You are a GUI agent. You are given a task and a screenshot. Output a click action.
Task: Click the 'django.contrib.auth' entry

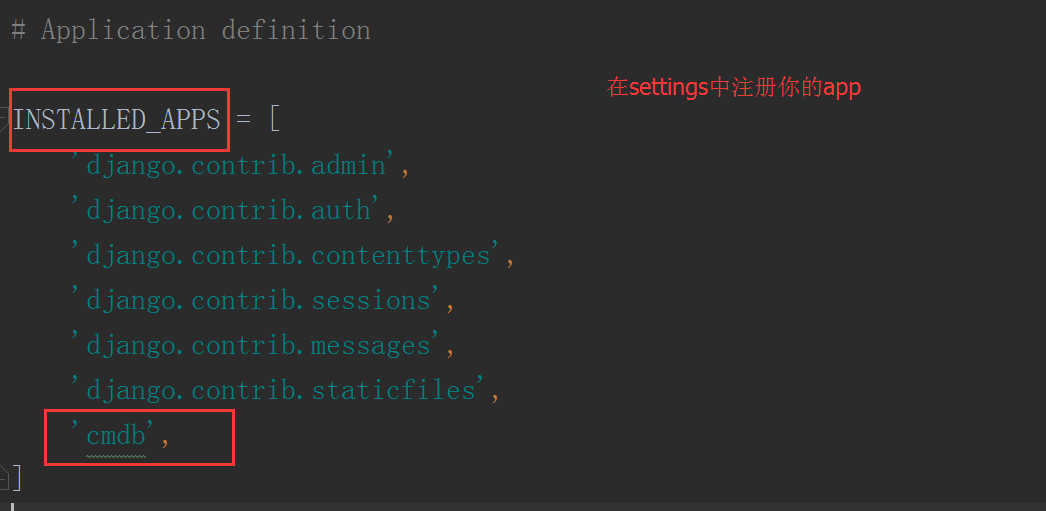(227, 210)
